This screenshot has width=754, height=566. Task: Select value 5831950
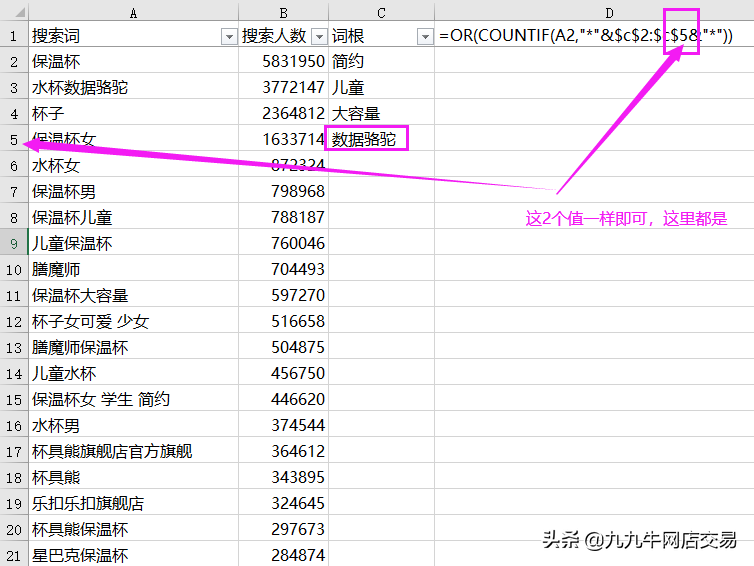point(283,62)
